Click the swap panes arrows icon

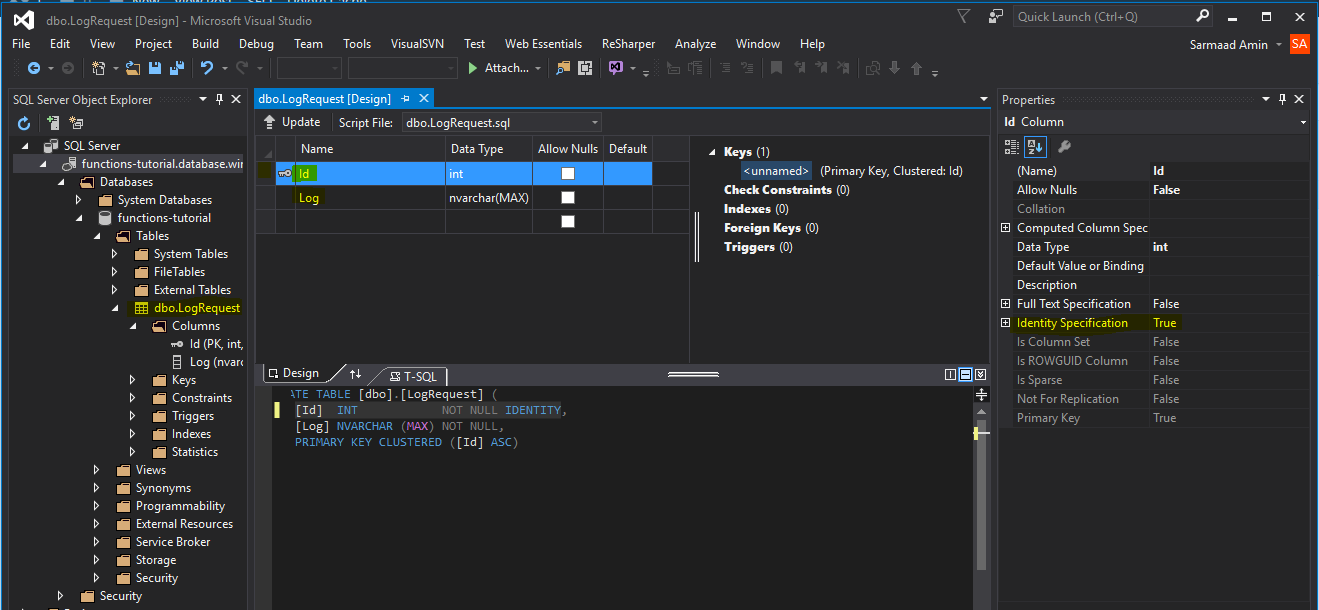point(355,374)
